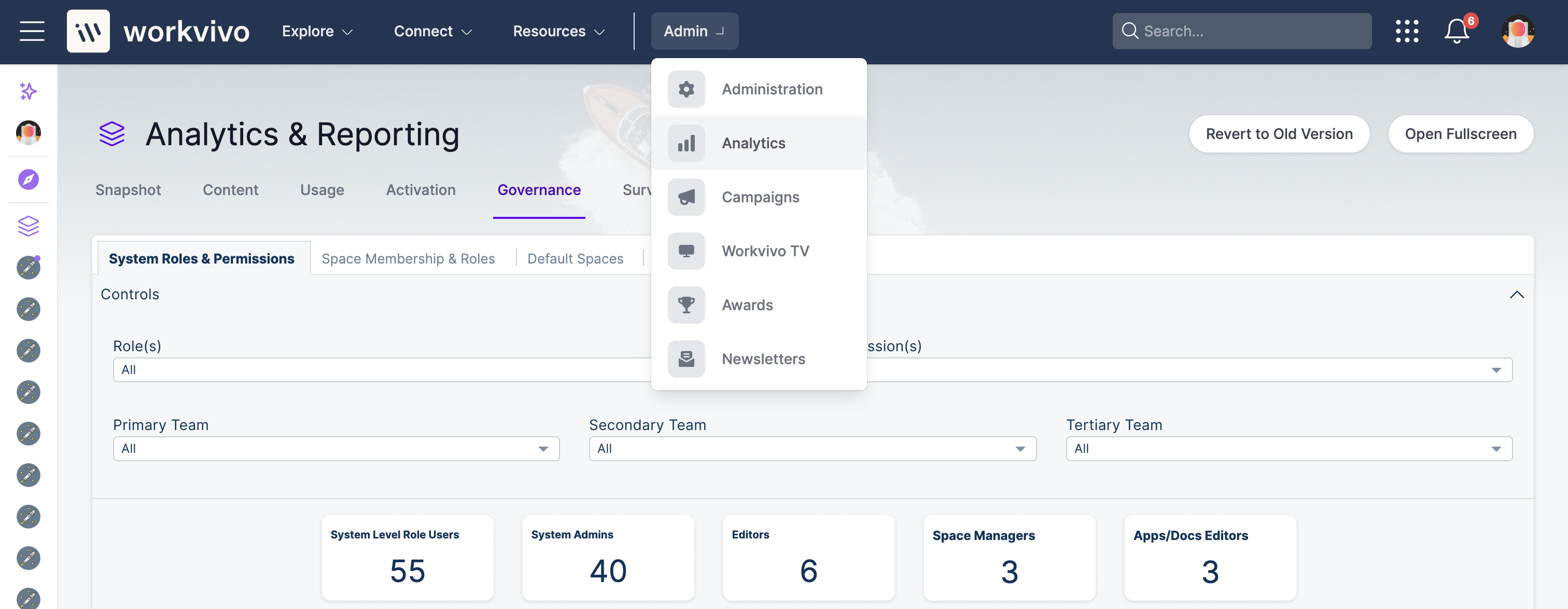Image resolution: width=1568 pixels, height=609 pixels.
Task: Switch to the Content tab
Action: click(x=230, y=190)
